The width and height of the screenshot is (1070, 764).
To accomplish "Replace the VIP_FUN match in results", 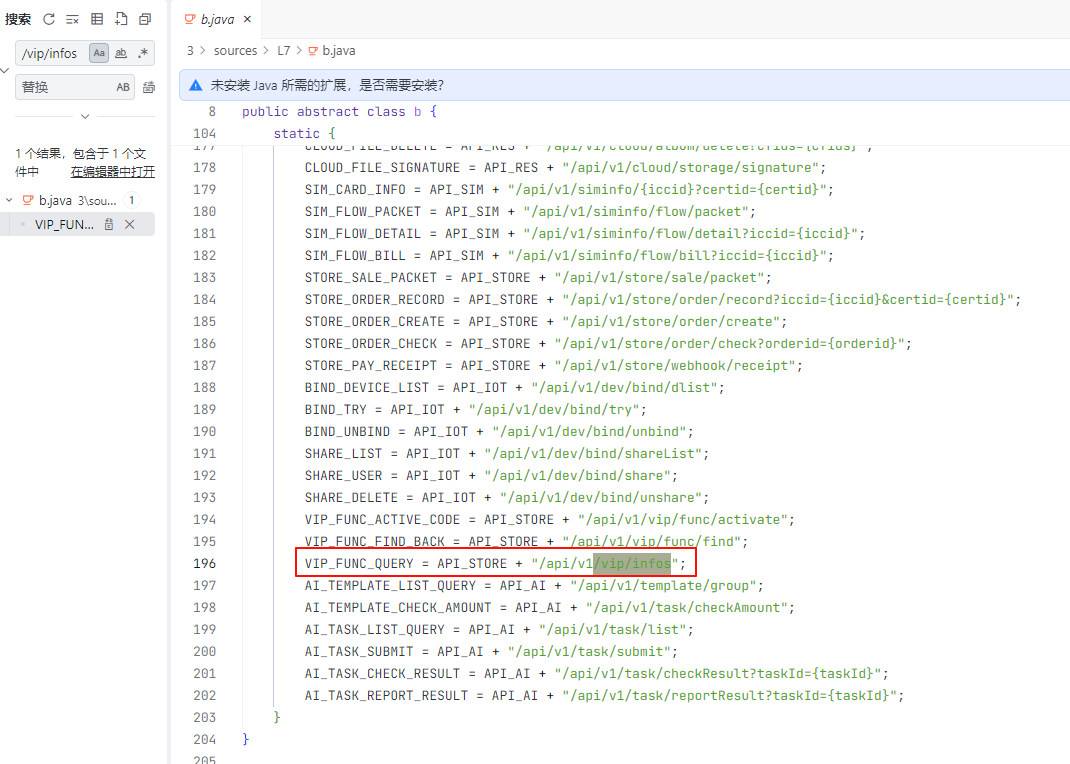I will tap(109, 225).
